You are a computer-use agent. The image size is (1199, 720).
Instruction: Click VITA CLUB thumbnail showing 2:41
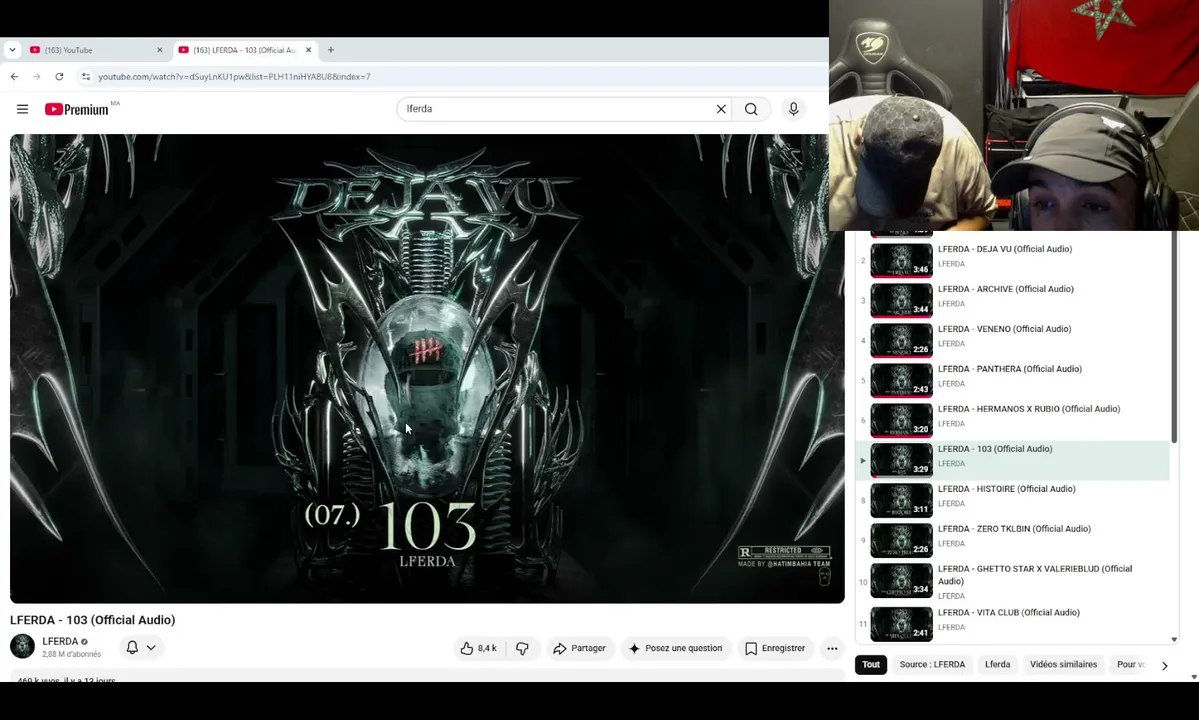[902, 624]
